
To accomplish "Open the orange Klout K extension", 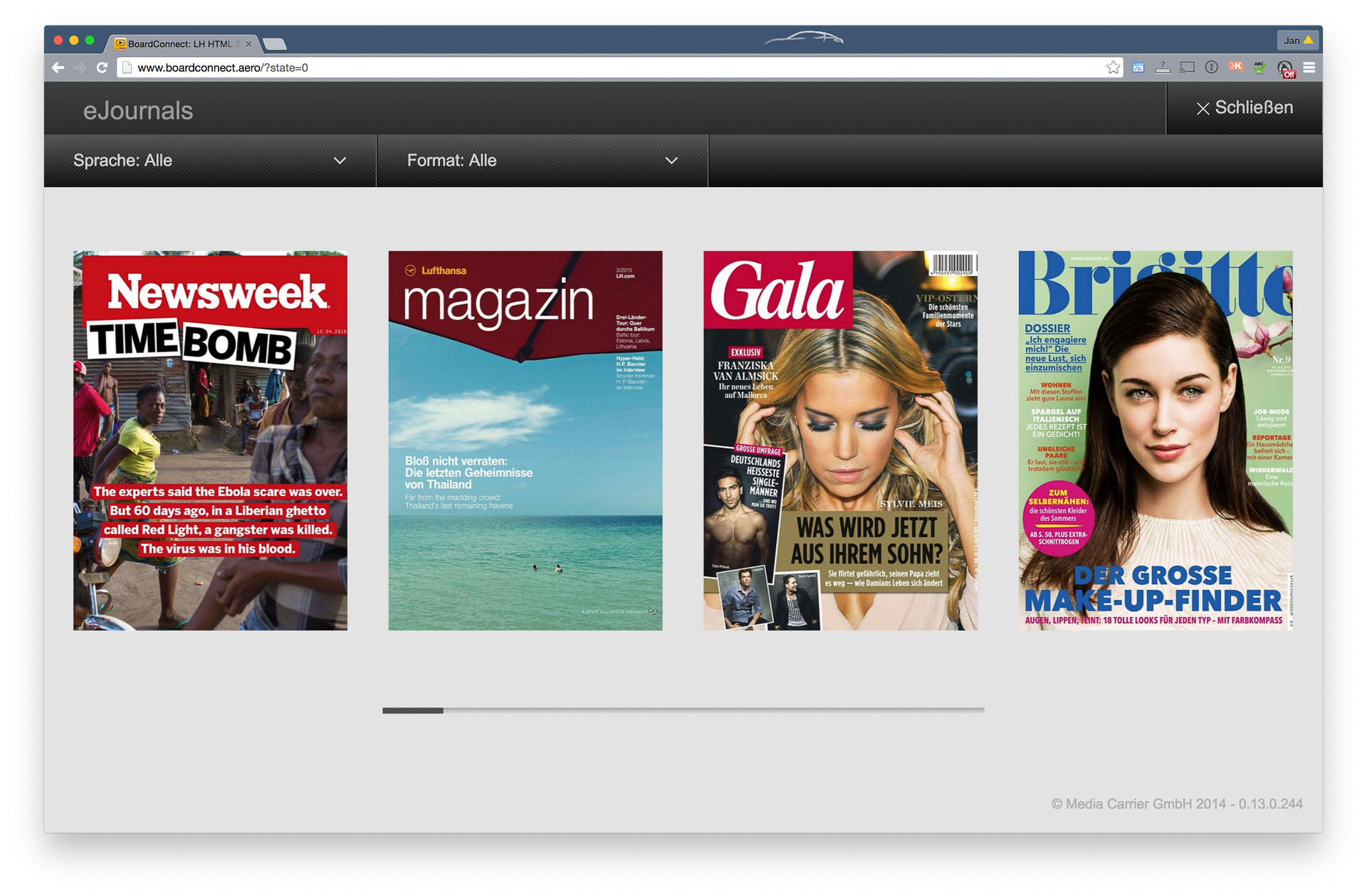I will [x=1235, y=67].
